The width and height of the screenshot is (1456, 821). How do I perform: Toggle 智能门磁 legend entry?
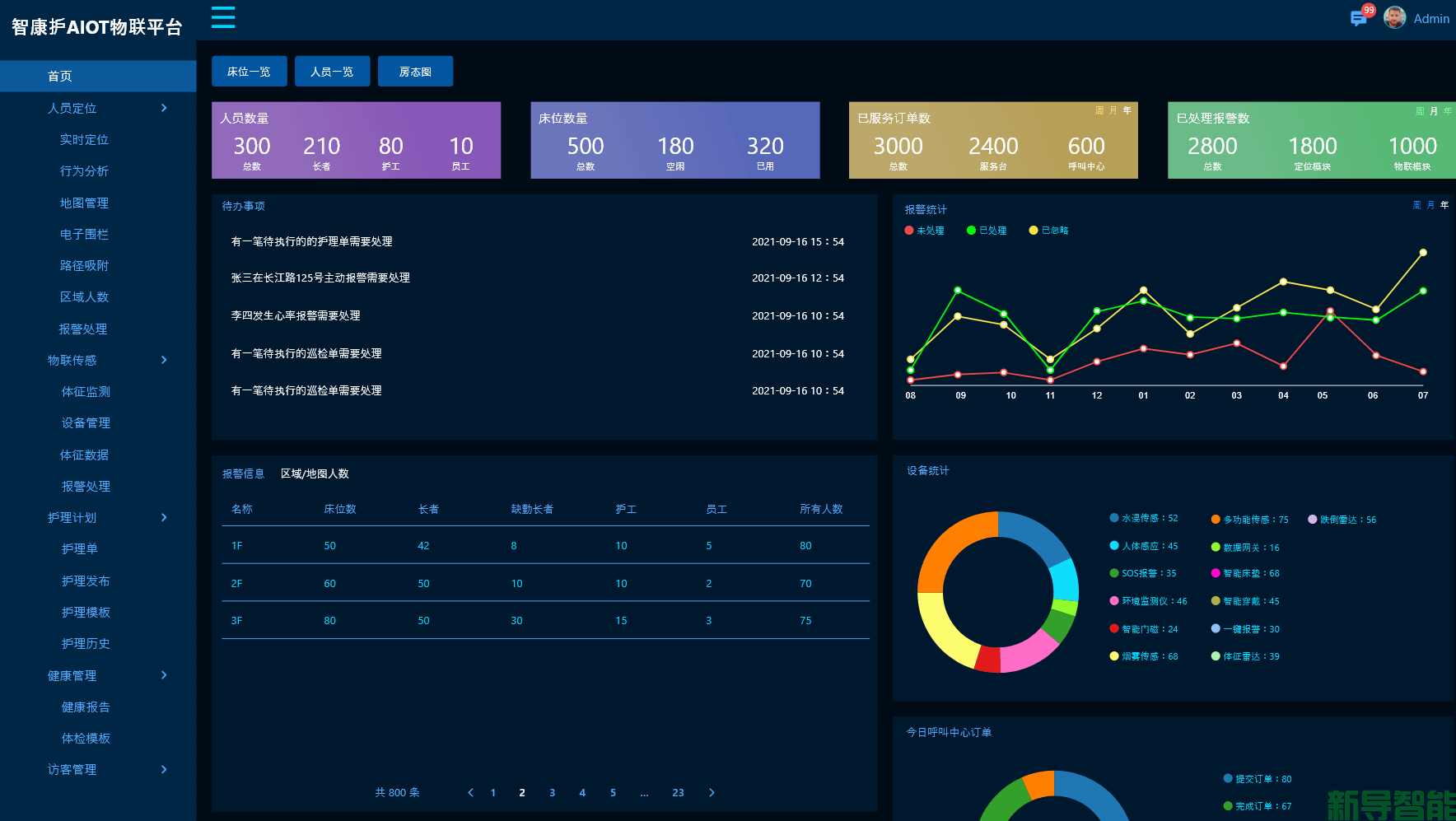(1144, 629)
